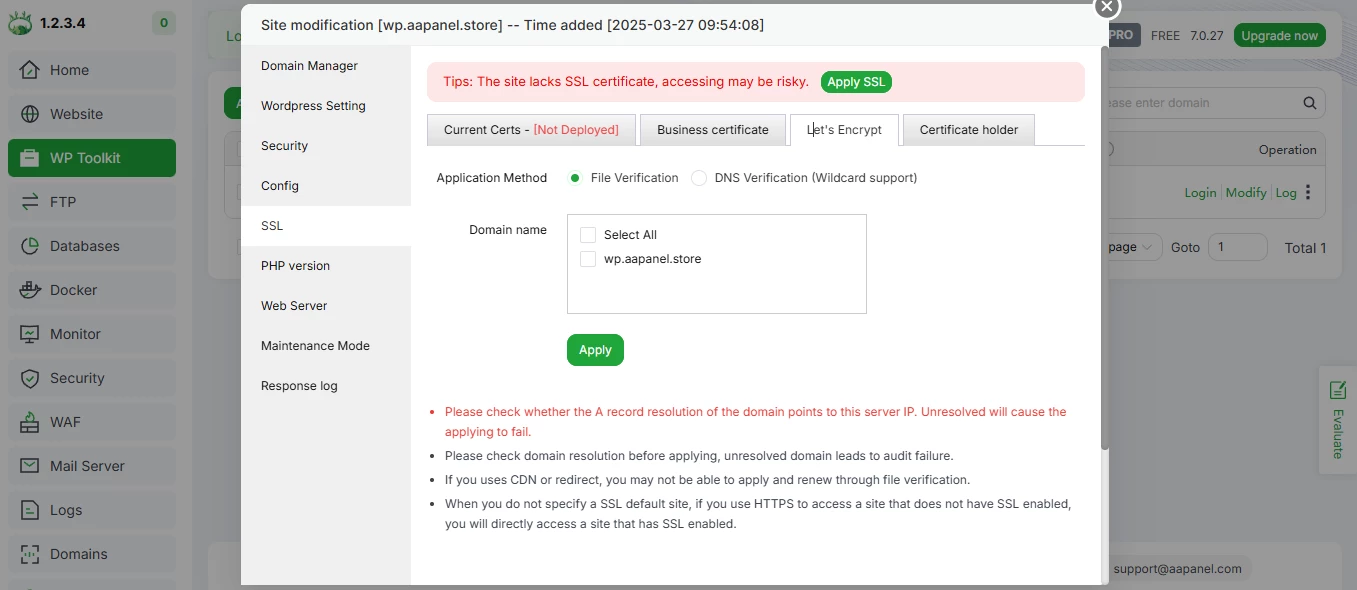1357x590 pixels.
Task: Collapse the Evaluate panel on the right edge
Action: [1338, 420]
